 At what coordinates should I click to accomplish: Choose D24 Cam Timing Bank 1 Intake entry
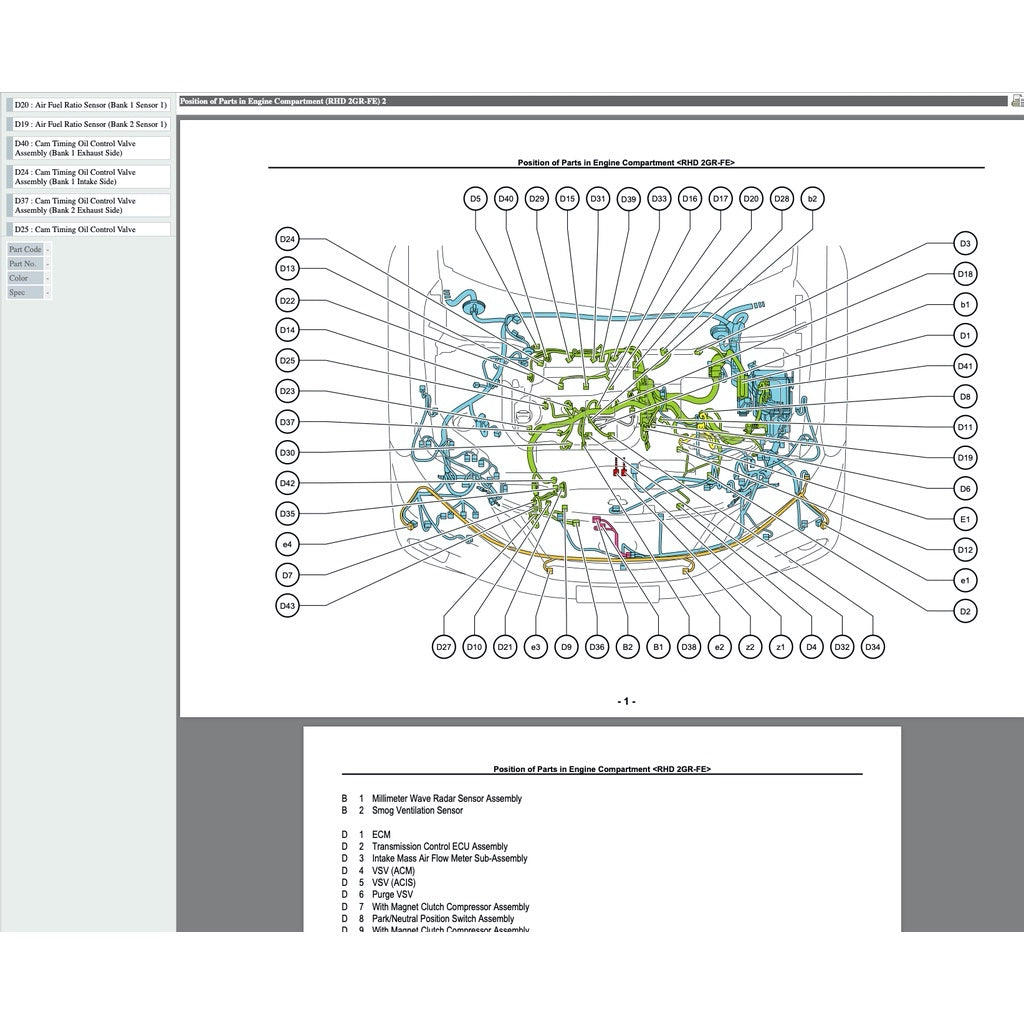[x=90, y=177]
